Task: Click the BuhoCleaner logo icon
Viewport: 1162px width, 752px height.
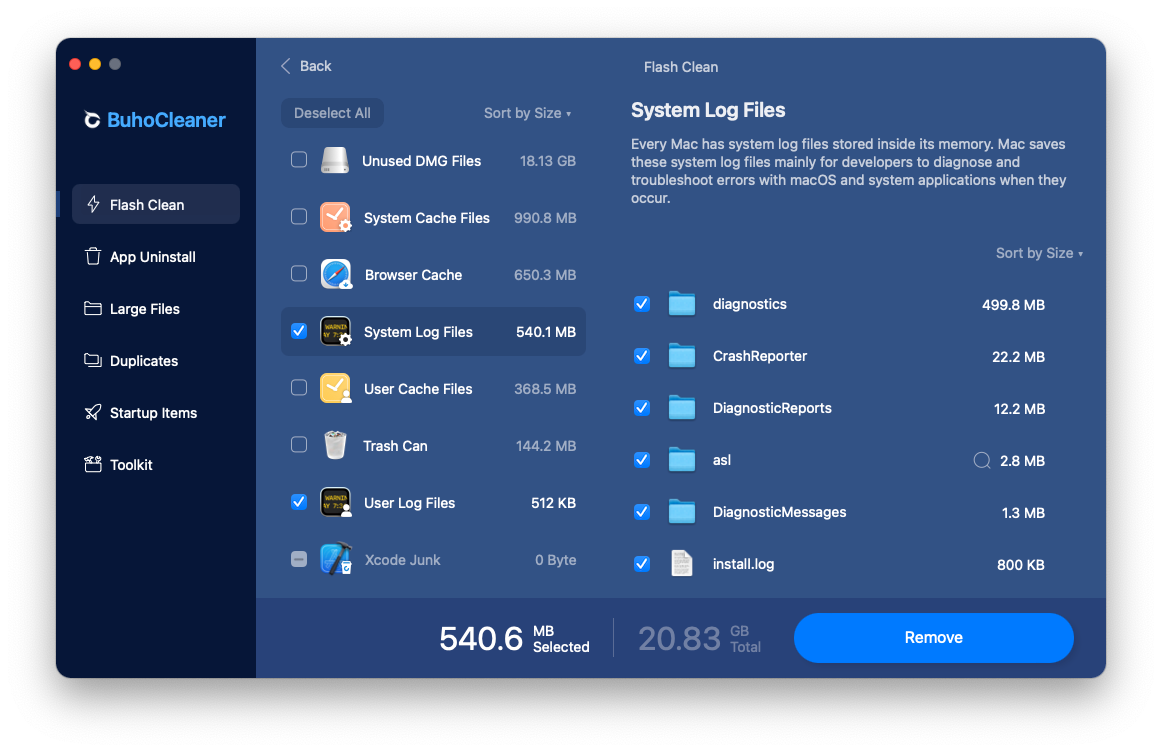Action: 92,120
